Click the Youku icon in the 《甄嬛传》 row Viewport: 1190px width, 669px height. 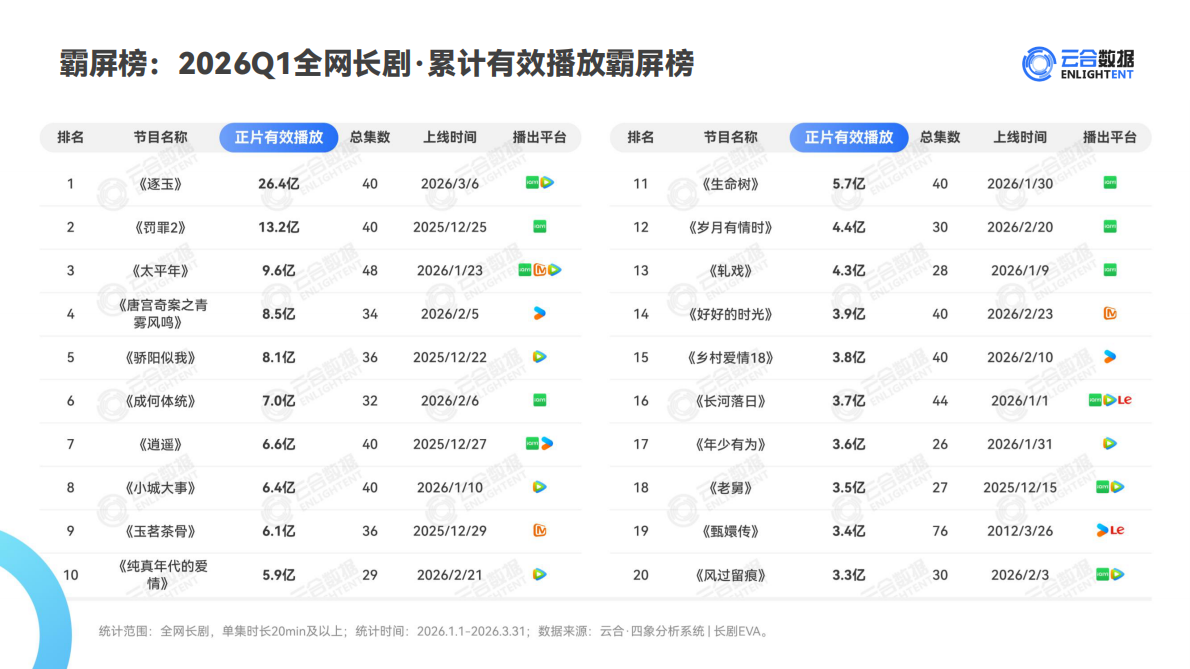(1102, 530)
